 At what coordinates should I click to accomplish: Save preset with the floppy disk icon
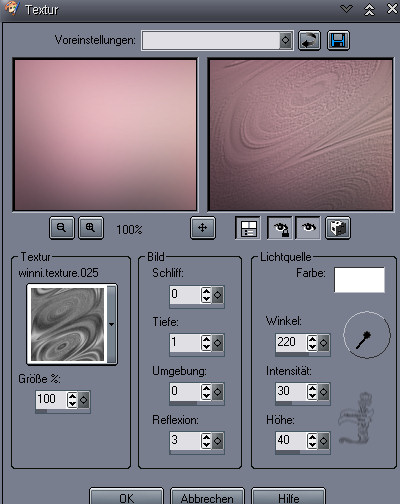338,40
